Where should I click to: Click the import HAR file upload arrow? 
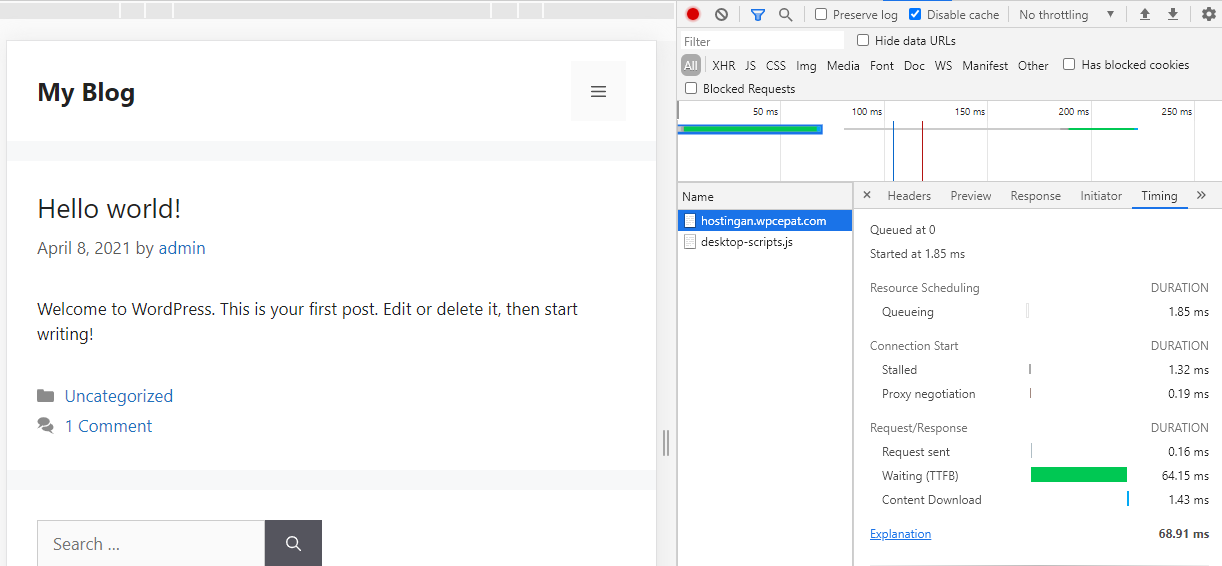pyautogui.click(x=1145, y=15)
